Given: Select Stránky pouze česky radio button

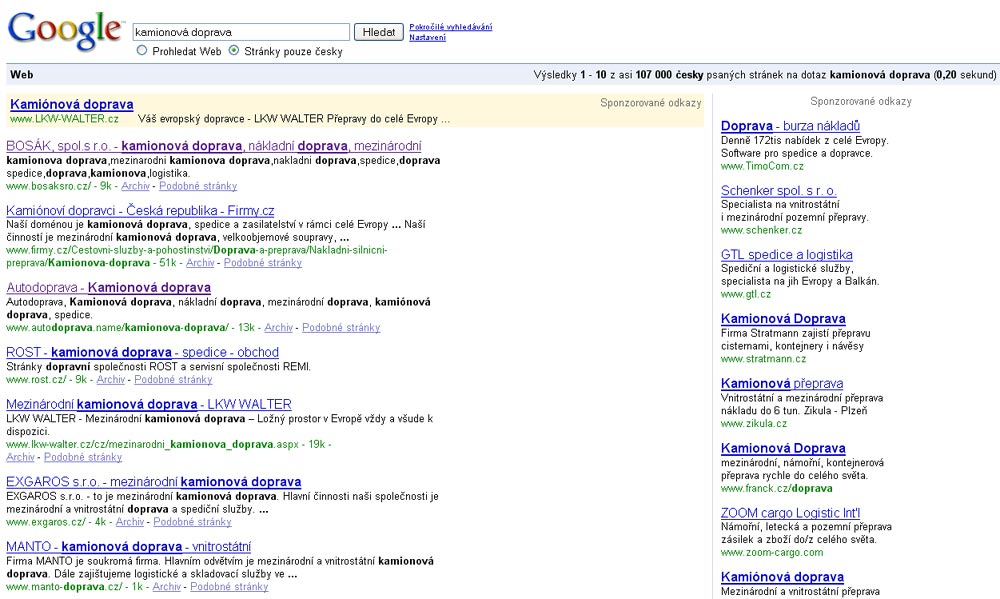Looking at the screenshot, I should 234,50.
